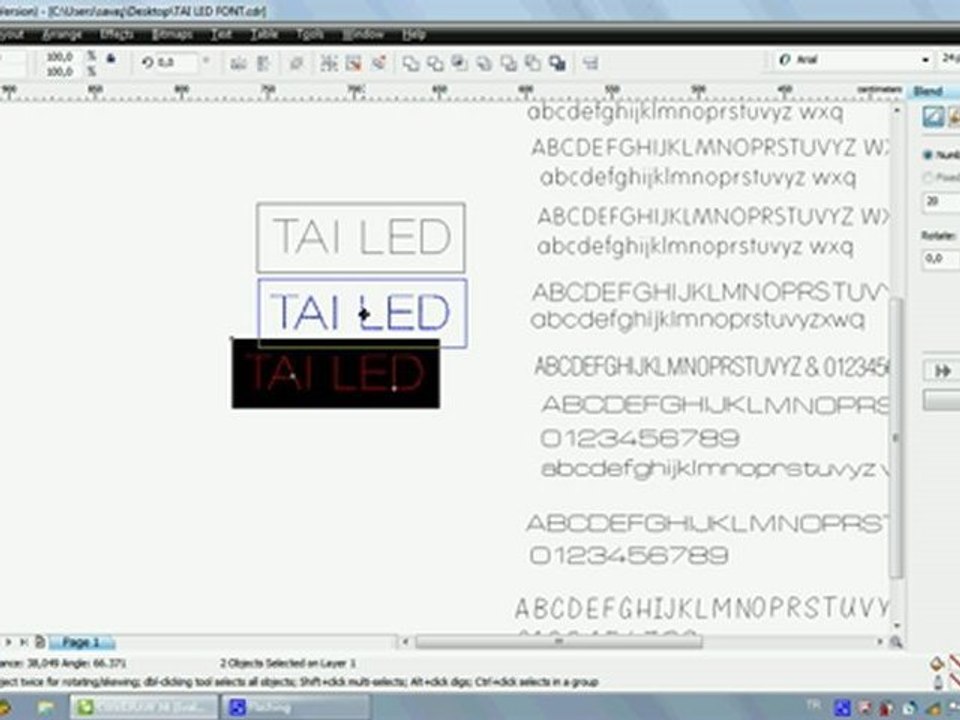Click the Align and distribute icon

point(591,63)
